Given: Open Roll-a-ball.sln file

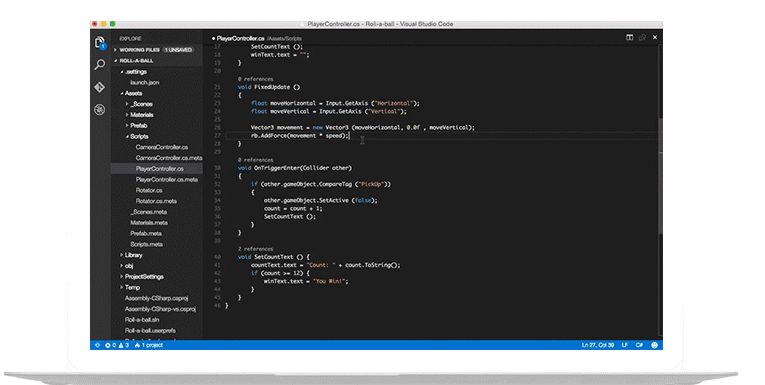Looking at the screenshot, I should 142,319.
